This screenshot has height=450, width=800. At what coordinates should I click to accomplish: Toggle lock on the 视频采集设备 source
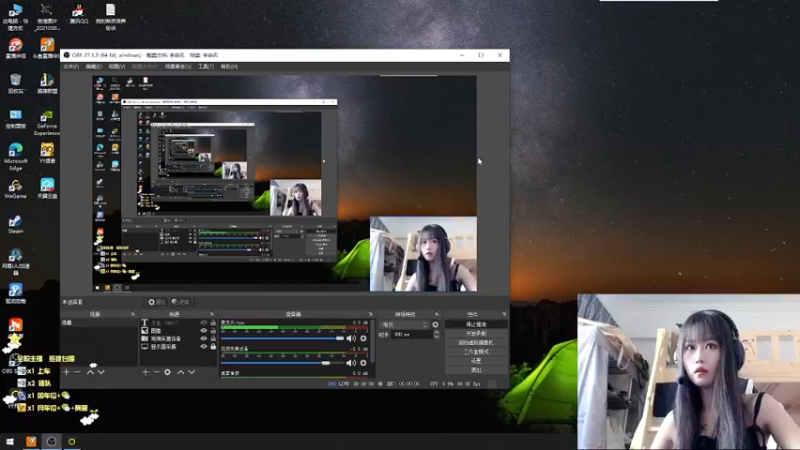(x=213, y=338)
